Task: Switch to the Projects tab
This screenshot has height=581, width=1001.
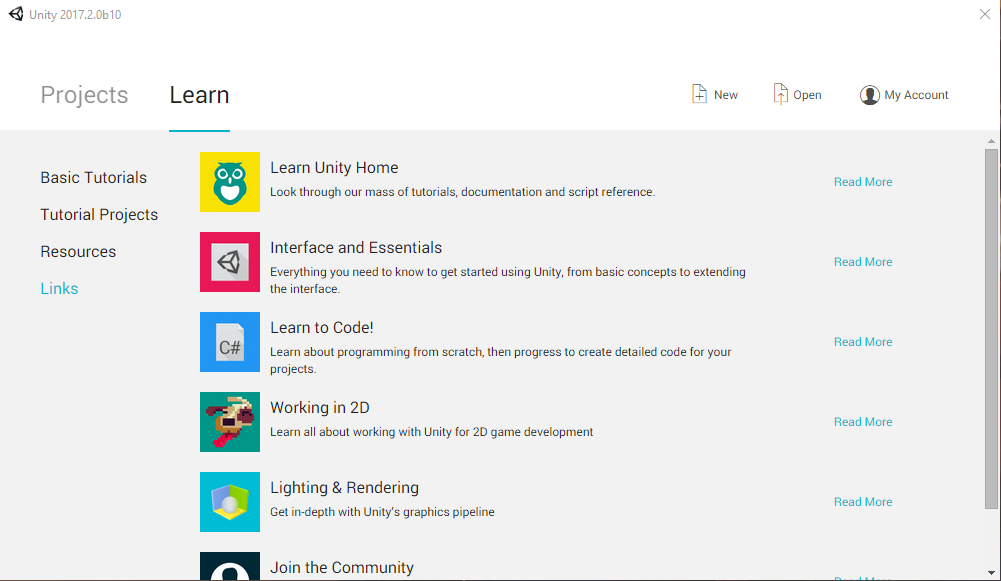Action: click(x=84, y=95)
